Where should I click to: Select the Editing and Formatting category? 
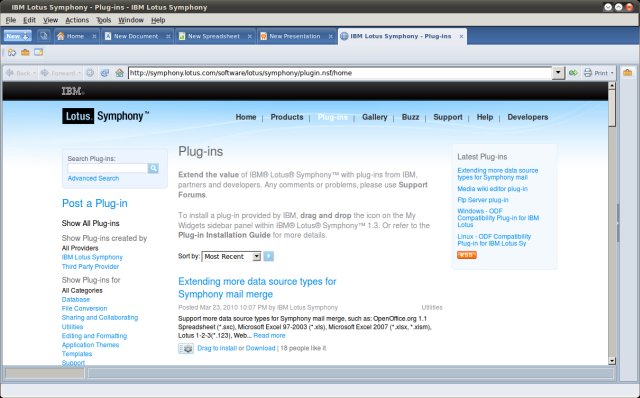(94, 336)
